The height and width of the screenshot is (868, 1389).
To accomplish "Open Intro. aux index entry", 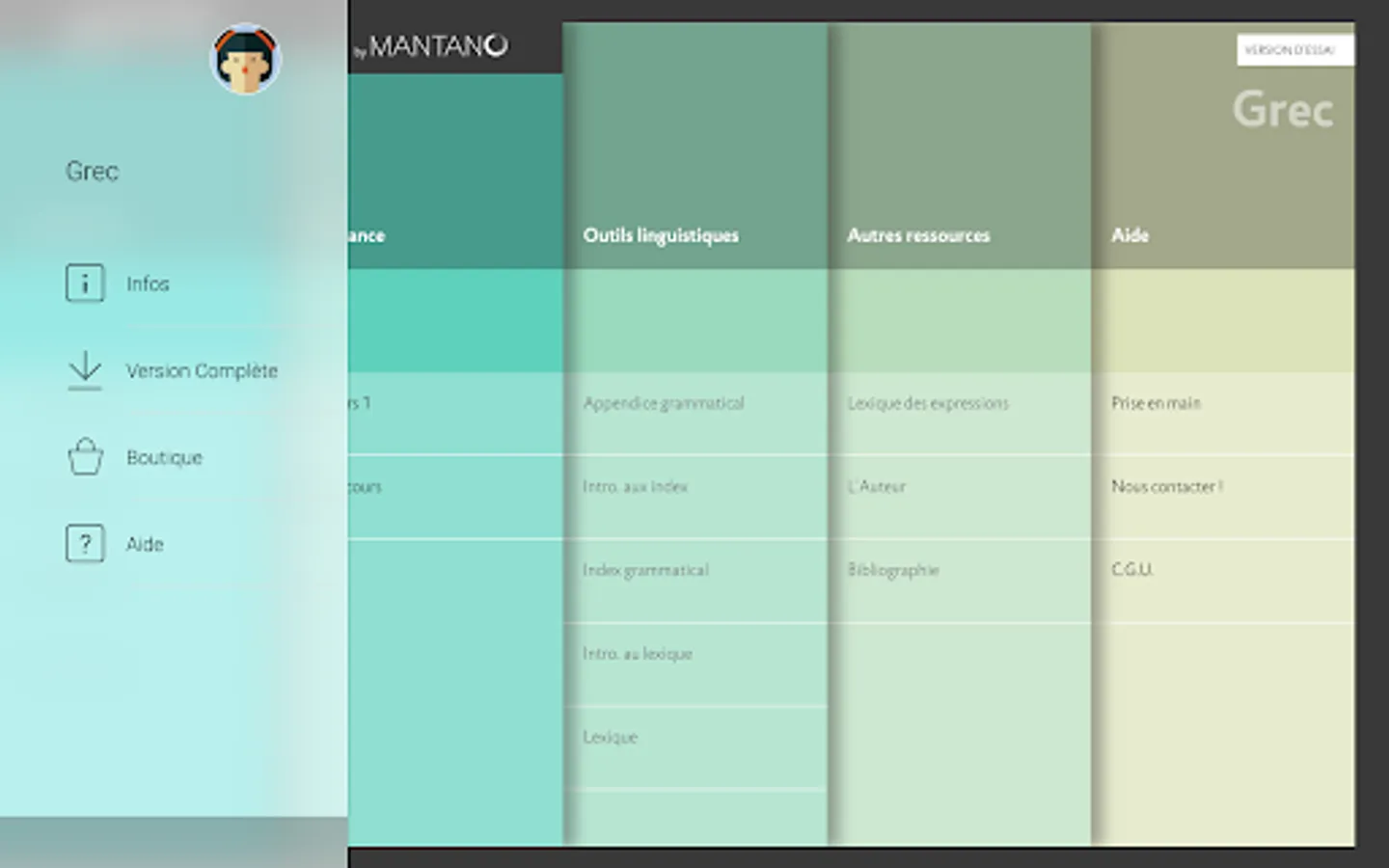I will click(635, 487).
